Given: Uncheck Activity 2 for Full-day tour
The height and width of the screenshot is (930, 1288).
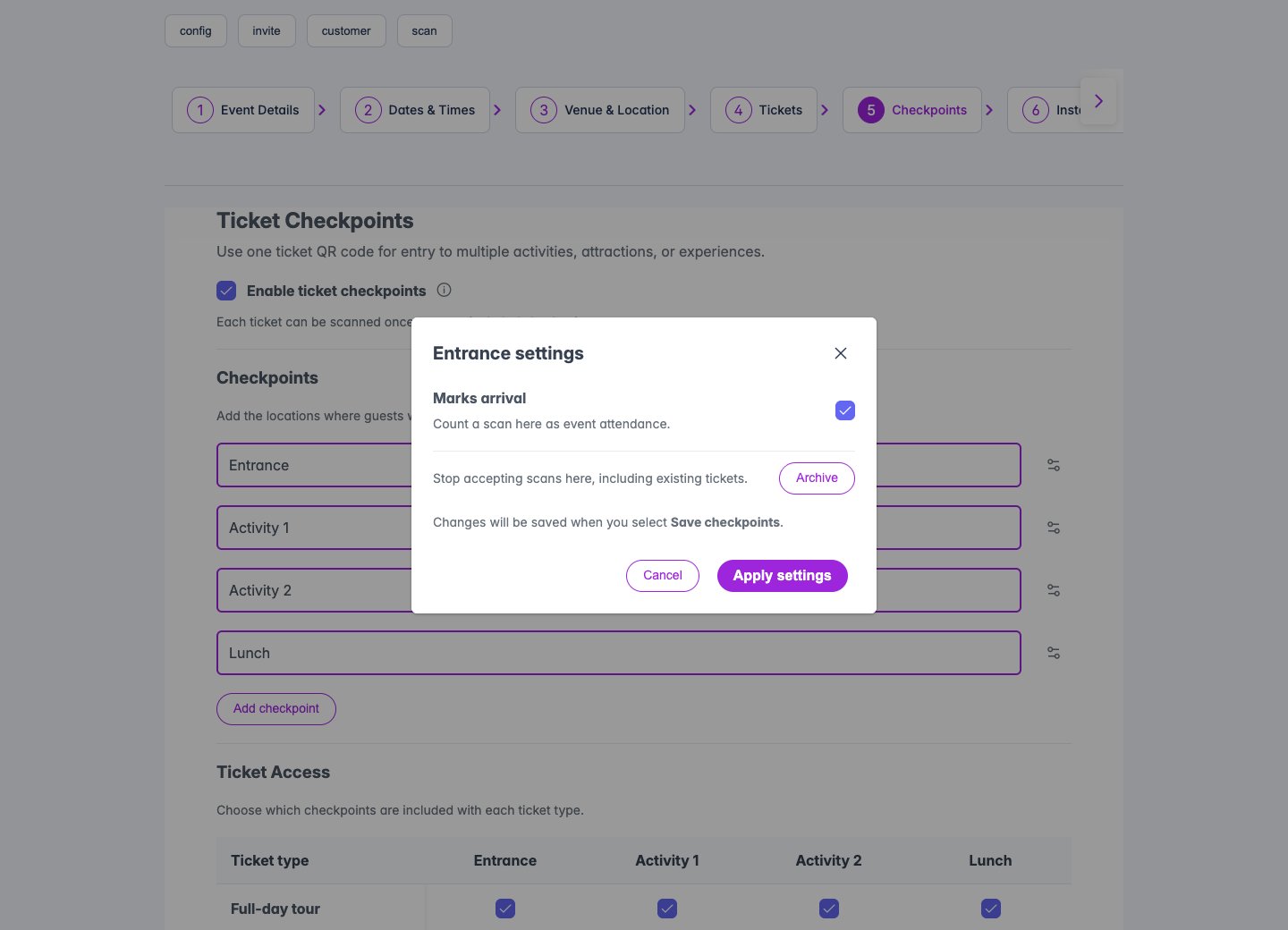Looking at the screenshot, I should (829, 909).
